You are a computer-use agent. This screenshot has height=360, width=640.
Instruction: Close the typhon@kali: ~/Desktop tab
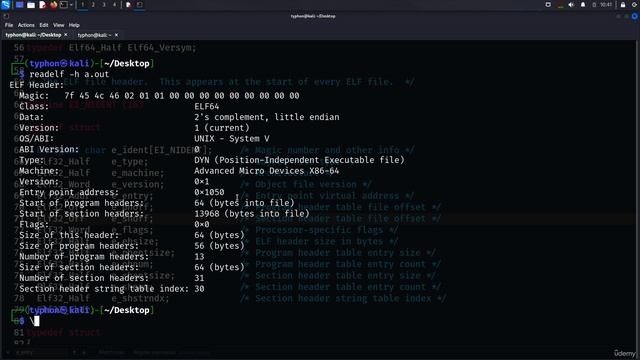(66, 35)
